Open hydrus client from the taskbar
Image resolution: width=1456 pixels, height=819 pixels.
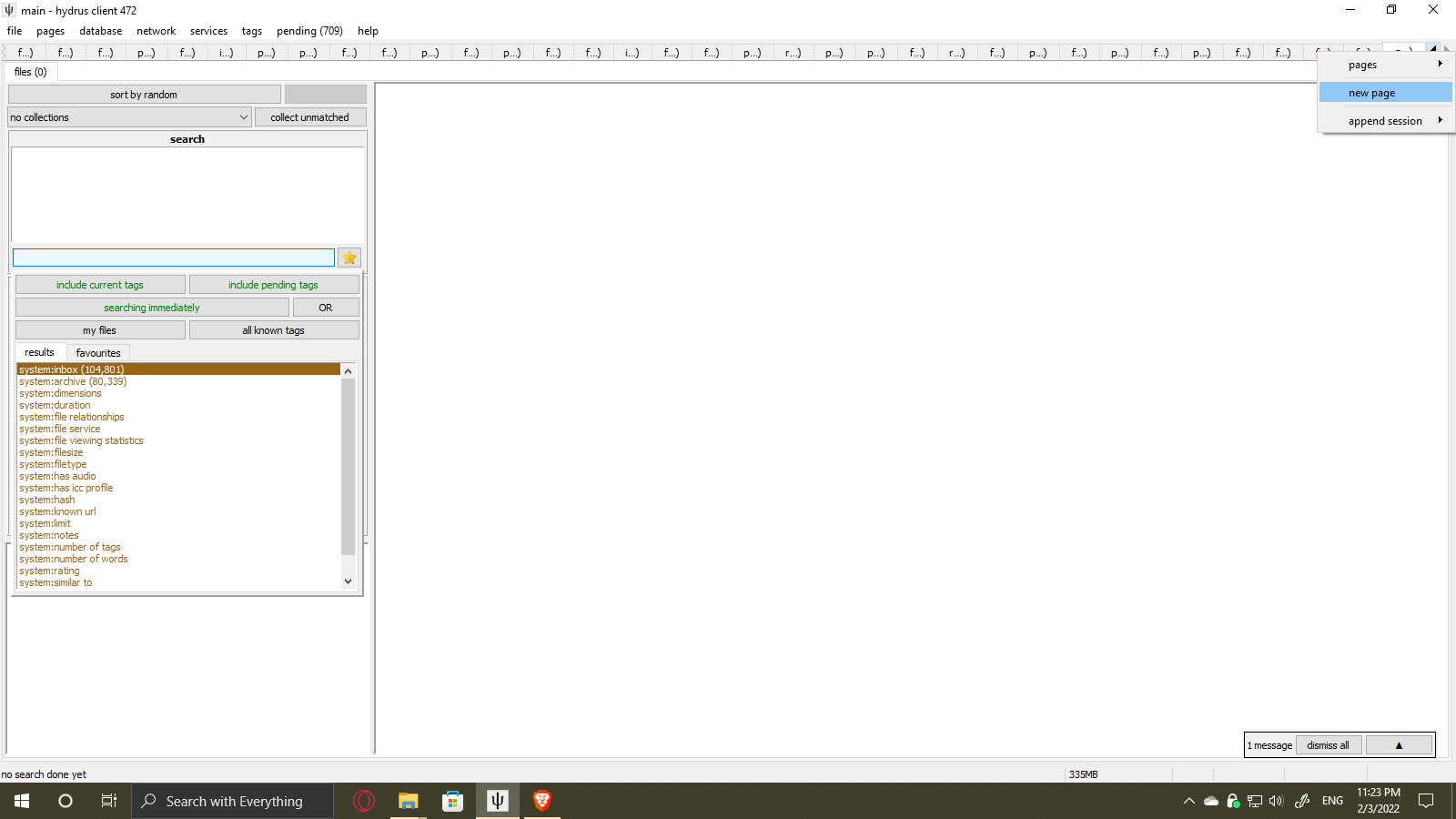[497, 801]
